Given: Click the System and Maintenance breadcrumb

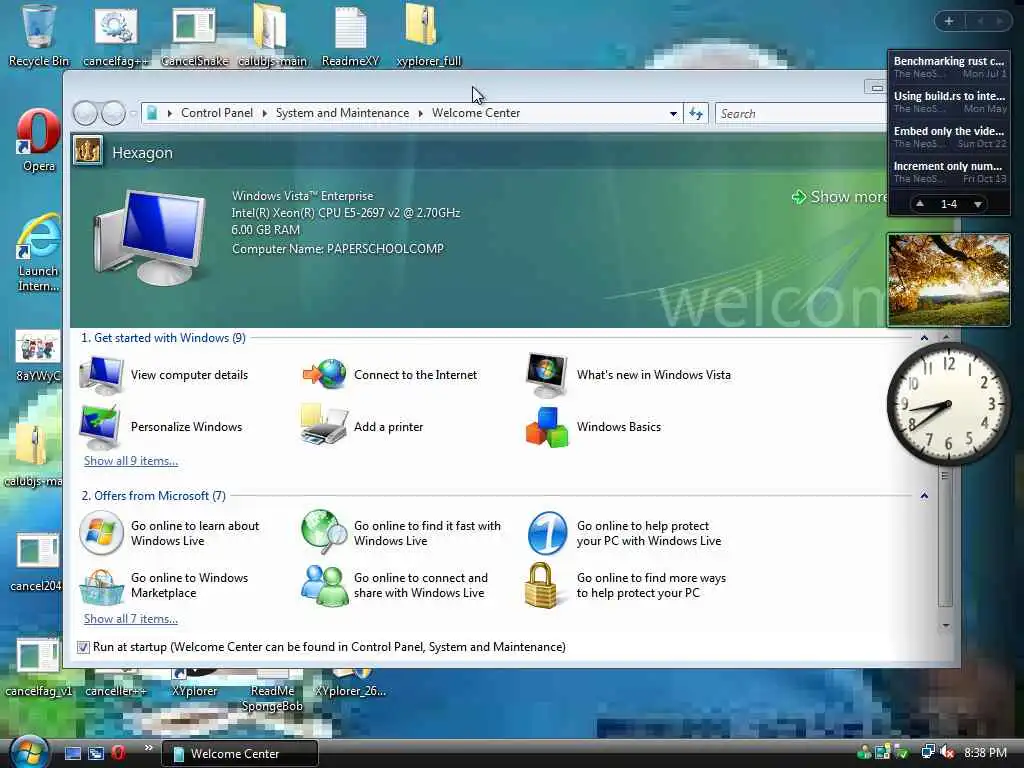Looking at the screenshot, I should [x=342, y=113].
